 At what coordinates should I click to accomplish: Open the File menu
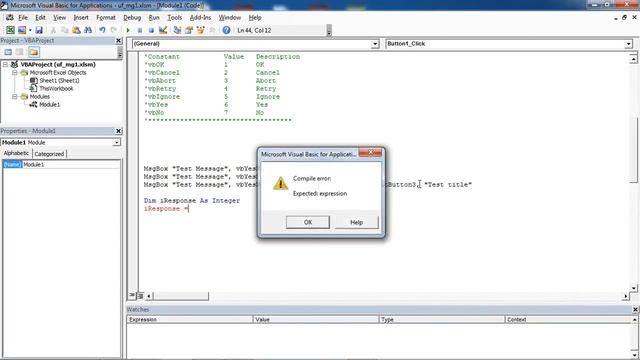[x=23, y=18]
